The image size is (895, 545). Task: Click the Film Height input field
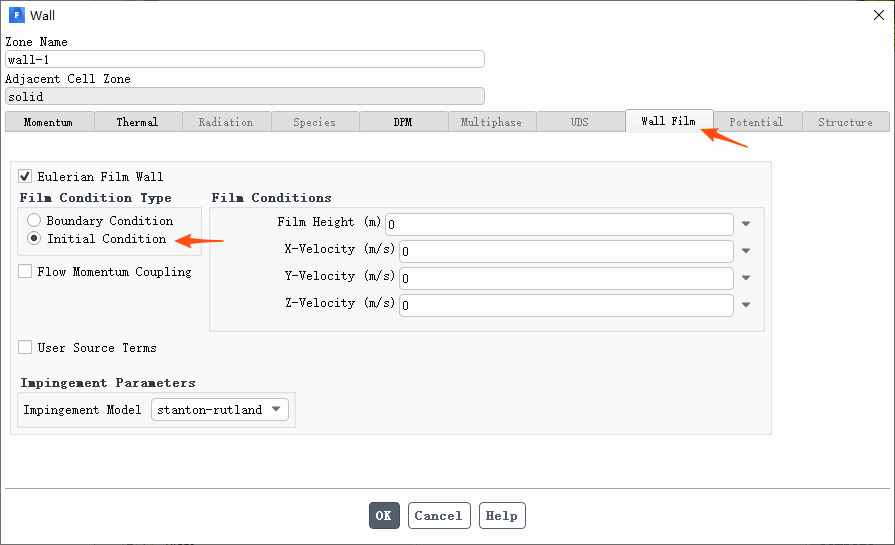click(x=559, y=224)
